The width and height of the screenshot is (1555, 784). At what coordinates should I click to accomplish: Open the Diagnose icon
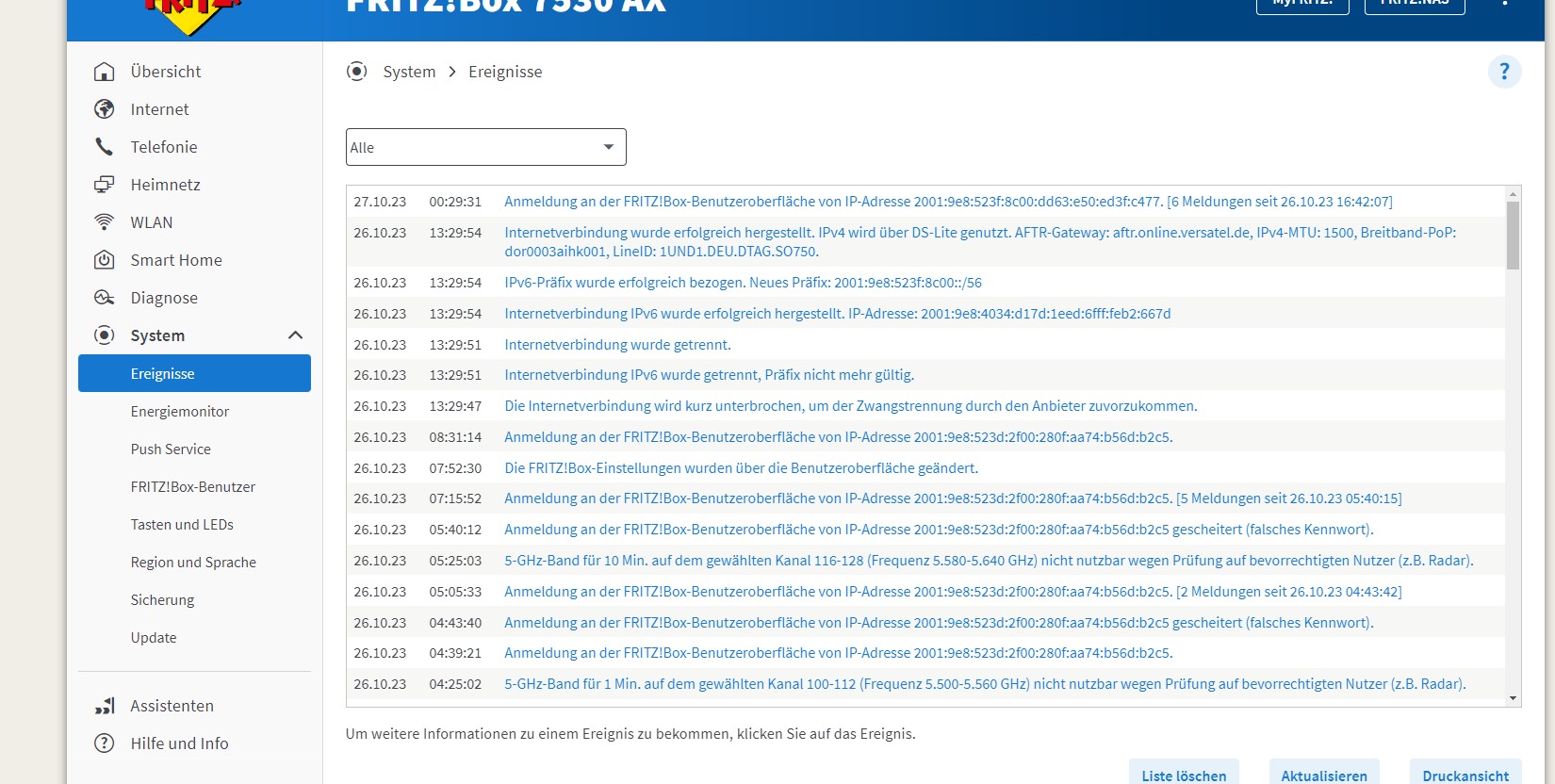tap(105, 298)
